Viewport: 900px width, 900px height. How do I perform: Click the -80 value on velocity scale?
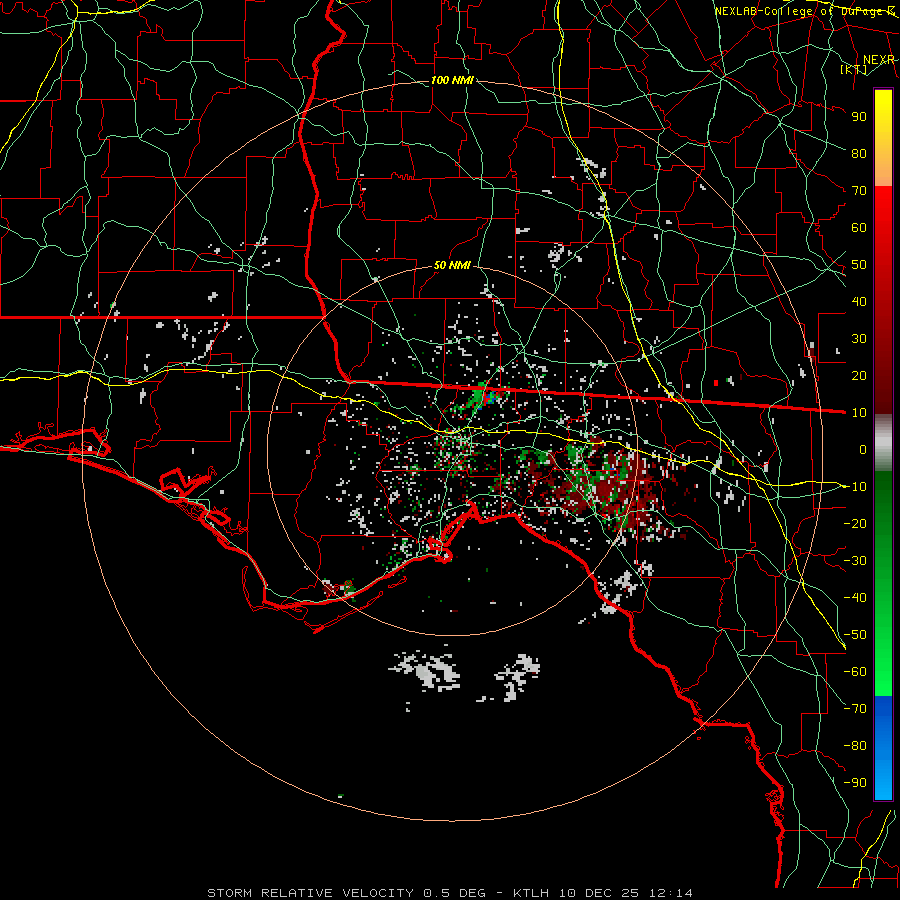855,746
